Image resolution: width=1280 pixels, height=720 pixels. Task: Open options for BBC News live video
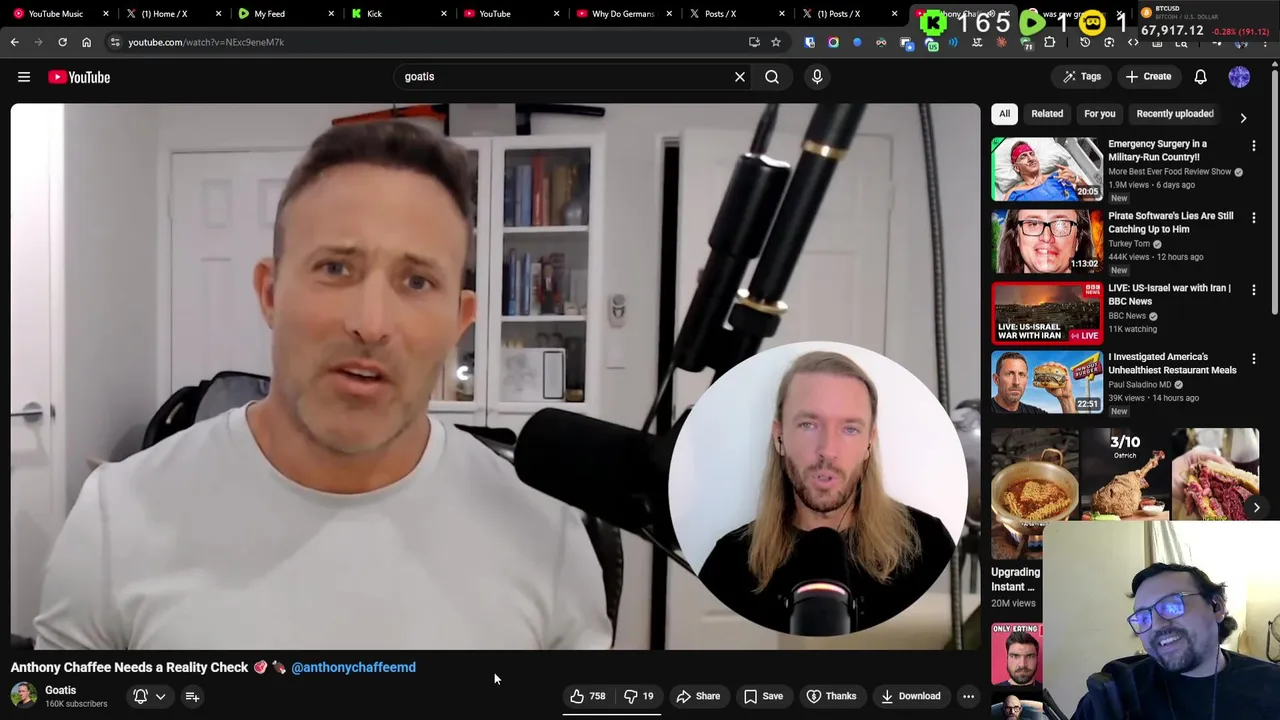coord(1254,290)
